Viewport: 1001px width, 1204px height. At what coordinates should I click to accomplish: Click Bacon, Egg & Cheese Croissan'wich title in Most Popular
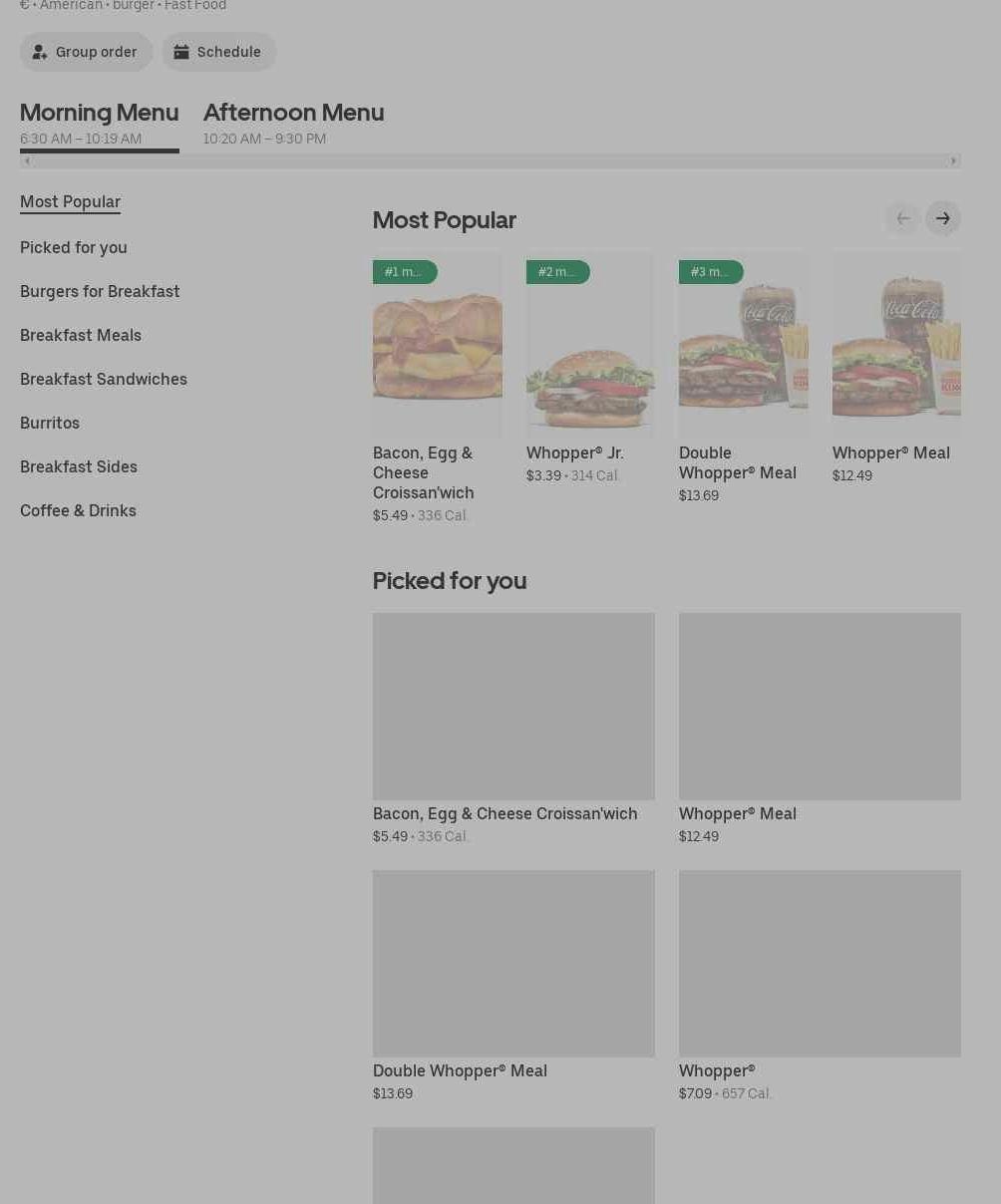[424, 472]
